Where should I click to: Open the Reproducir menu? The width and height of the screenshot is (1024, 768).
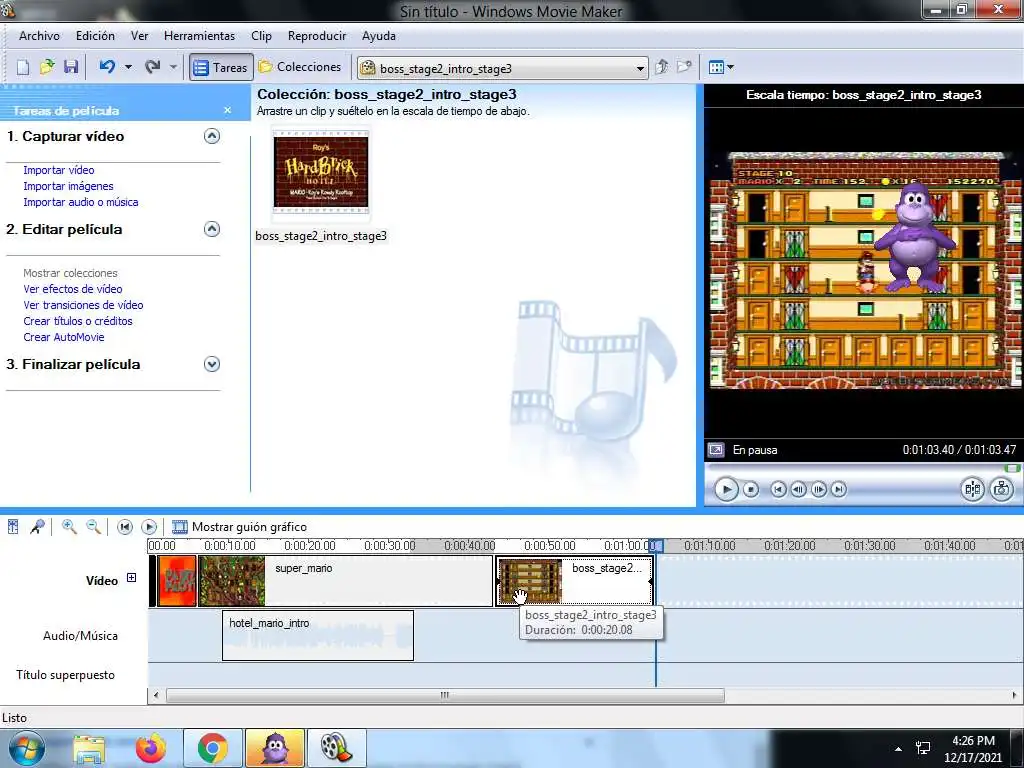click(317, 36)
